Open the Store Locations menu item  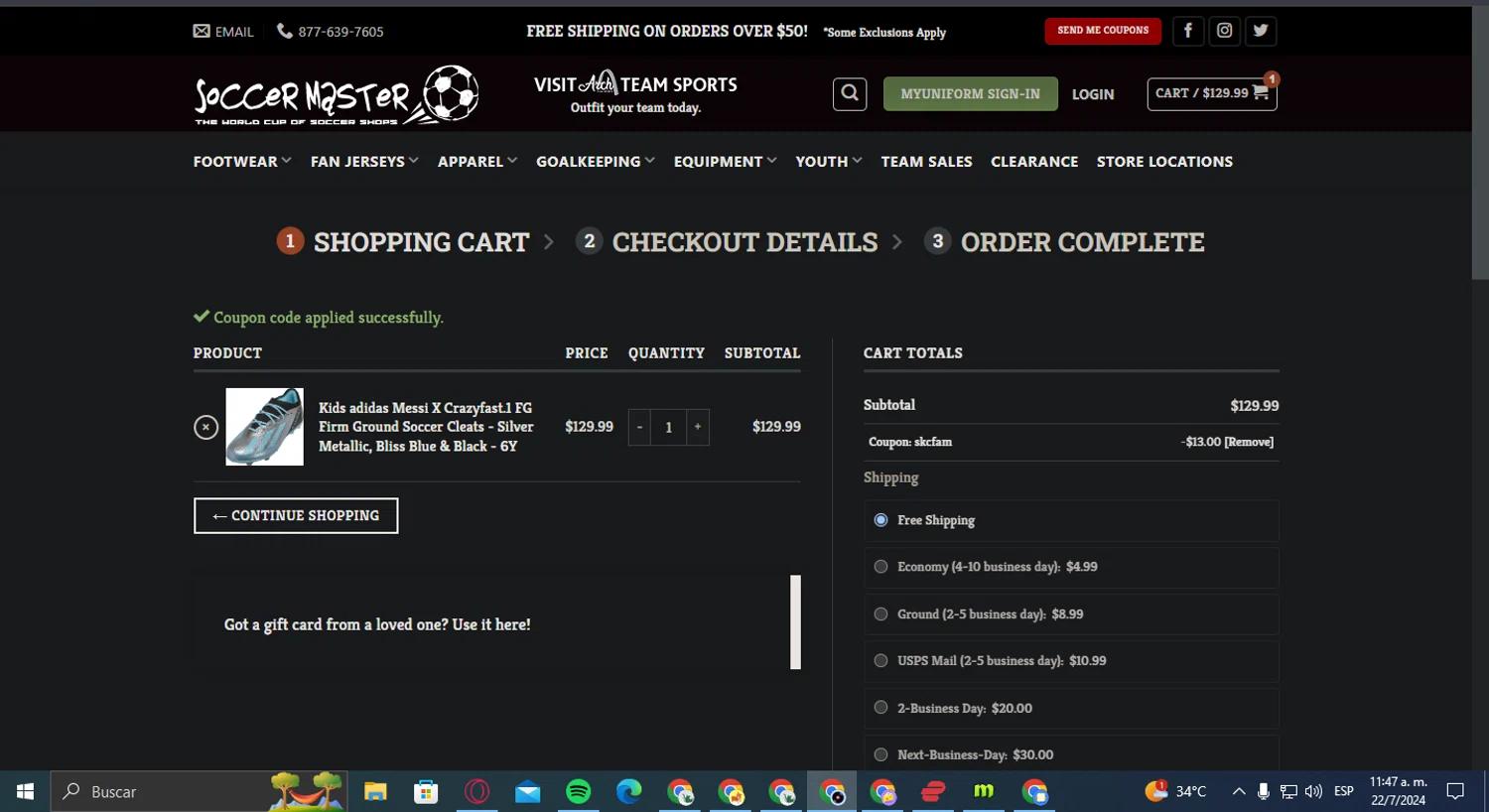(x=1164, y=161)
